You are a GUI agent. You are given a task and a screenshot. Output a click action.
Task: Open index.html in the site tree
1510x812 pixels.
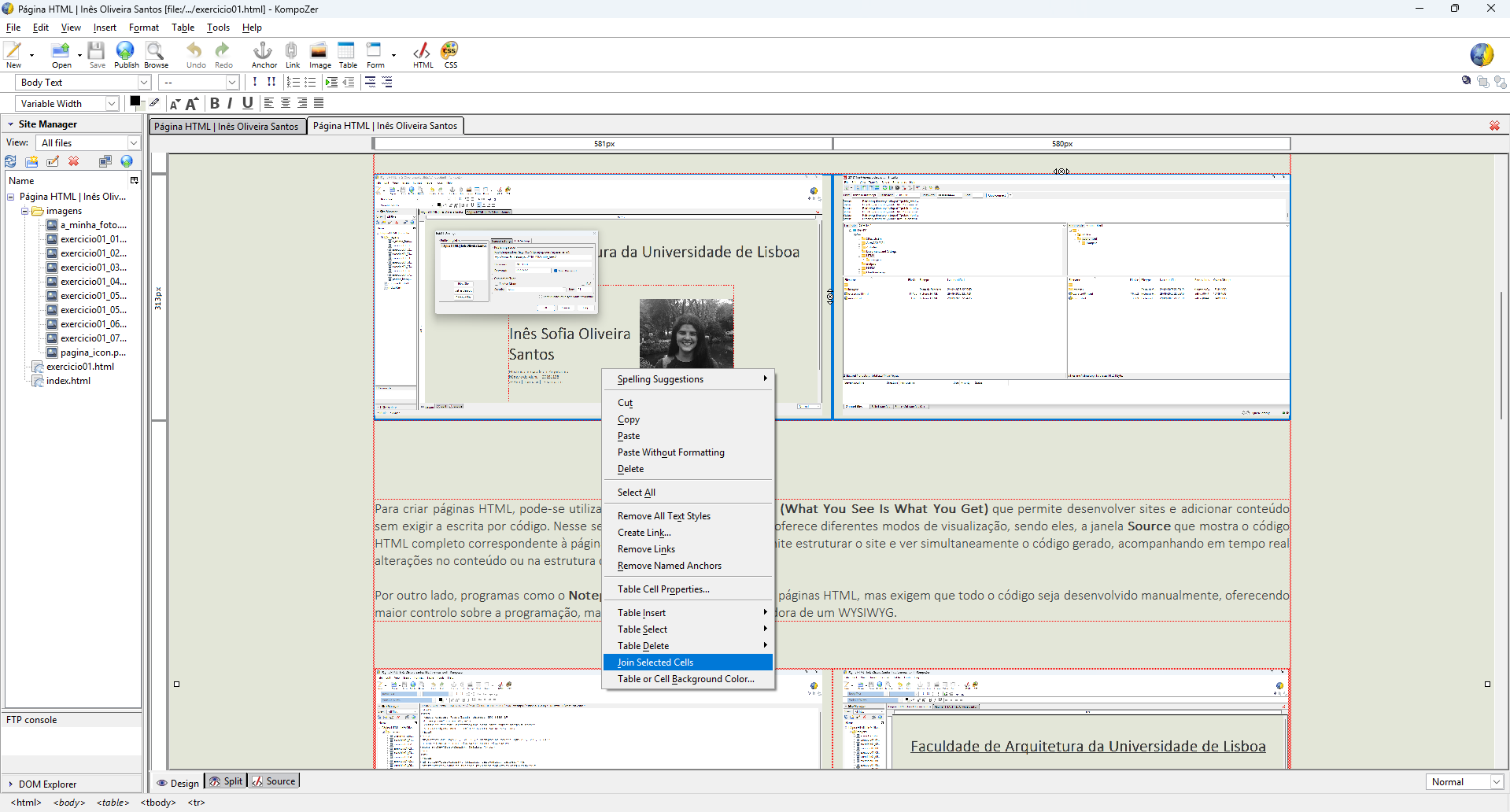(x=68, y=381)
